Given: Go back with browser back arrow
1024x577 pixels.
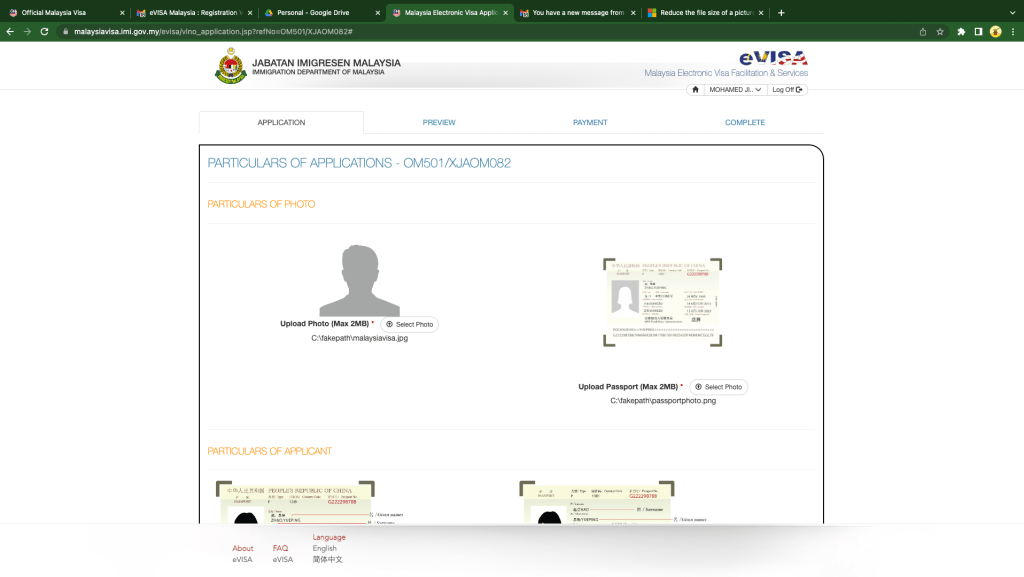Looking at the screenshot, I should (x=10, y=31).
